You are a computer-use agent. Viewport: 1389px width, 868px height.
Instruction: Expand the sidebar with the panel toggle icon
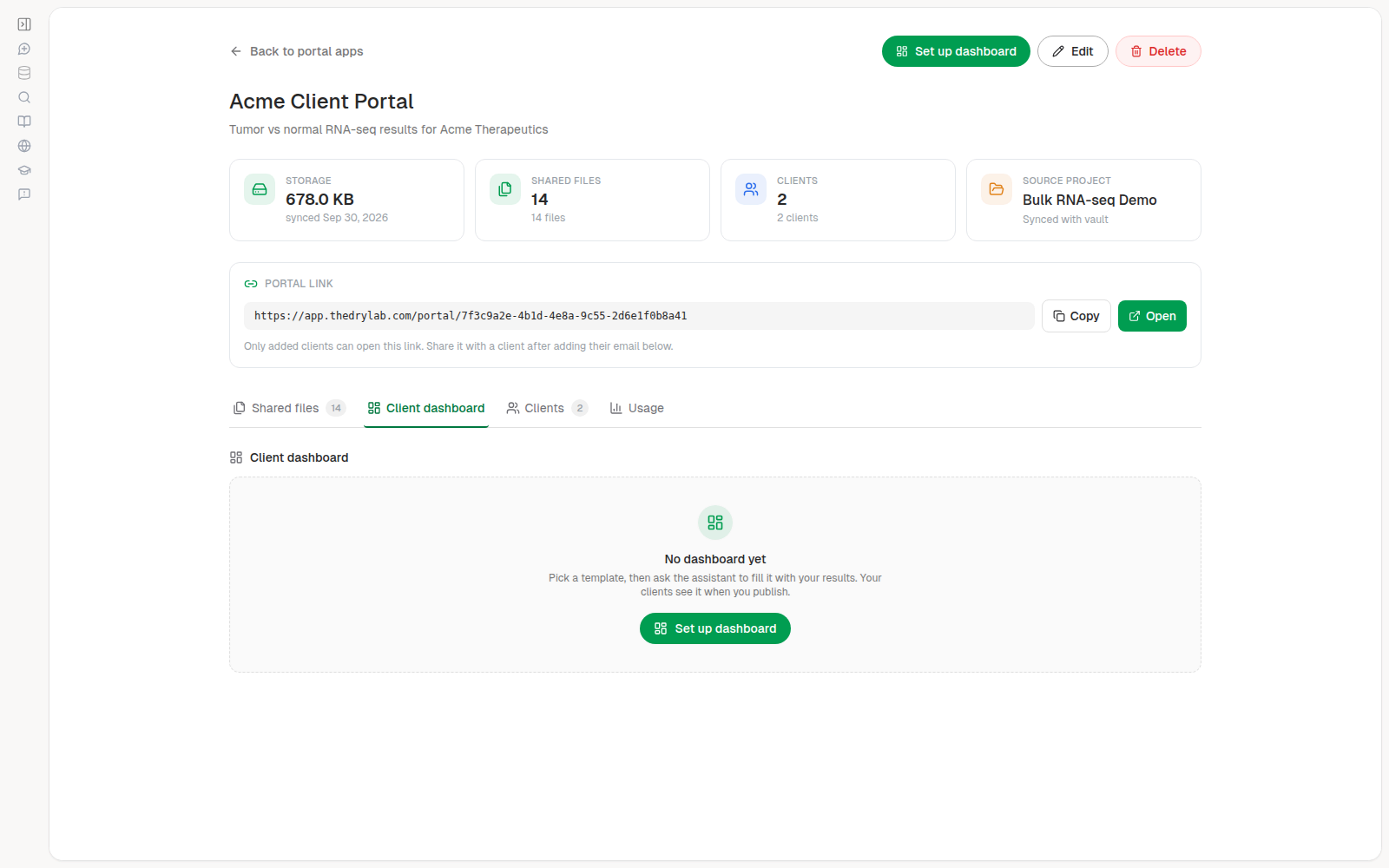24,24
